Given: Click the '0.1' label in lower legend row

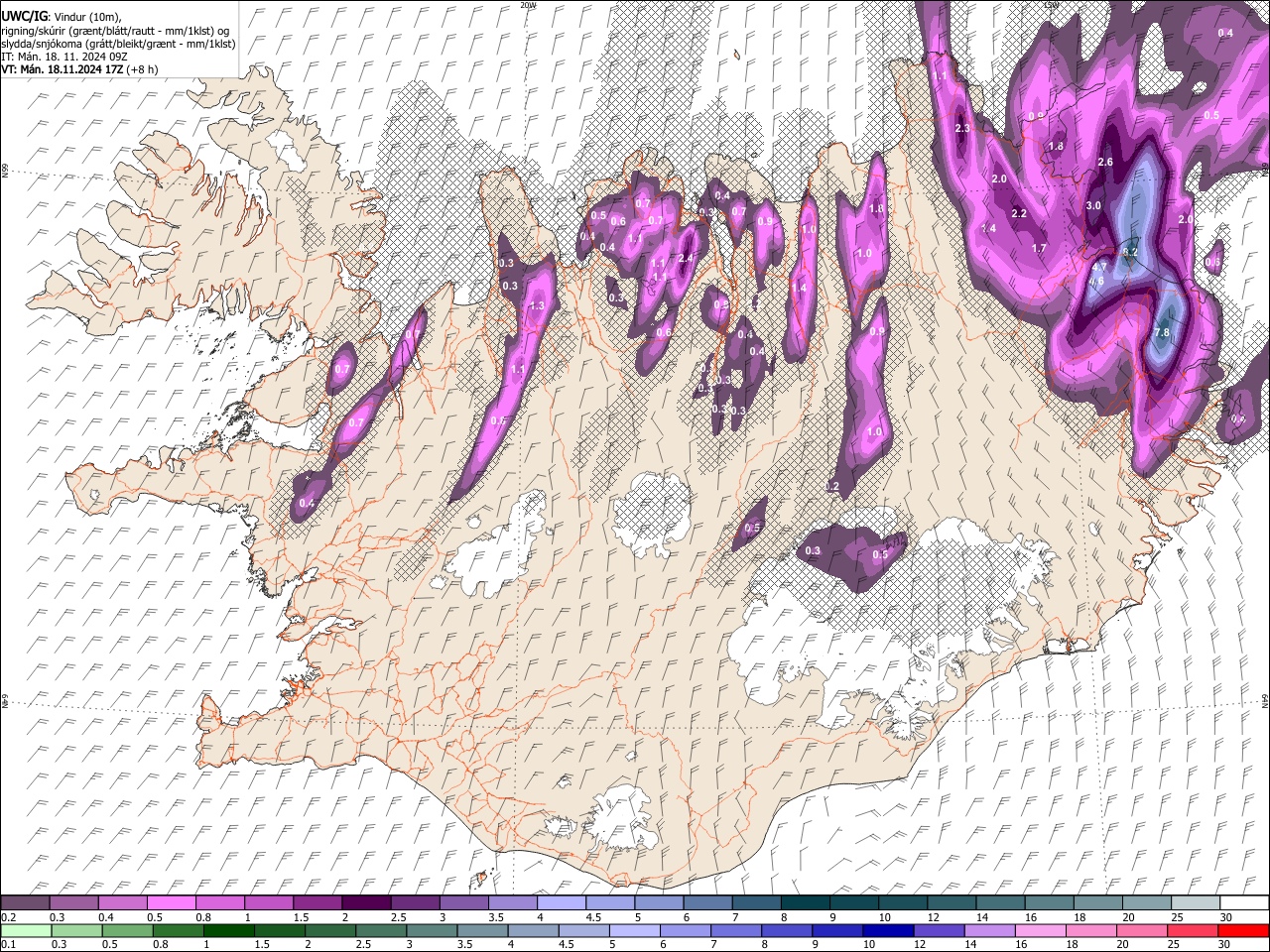Looking at the screenshot, I should 7,945.
